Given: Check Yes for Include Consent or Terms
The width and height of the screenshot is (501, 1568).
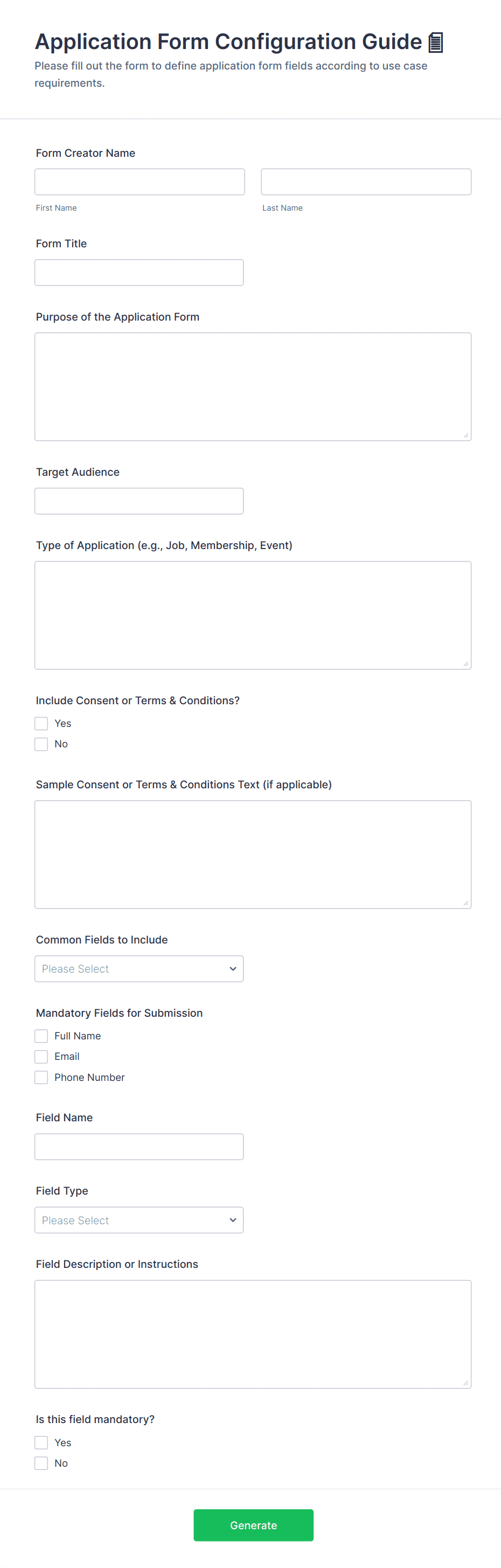Looking at the screenshot, I should 41,723.
